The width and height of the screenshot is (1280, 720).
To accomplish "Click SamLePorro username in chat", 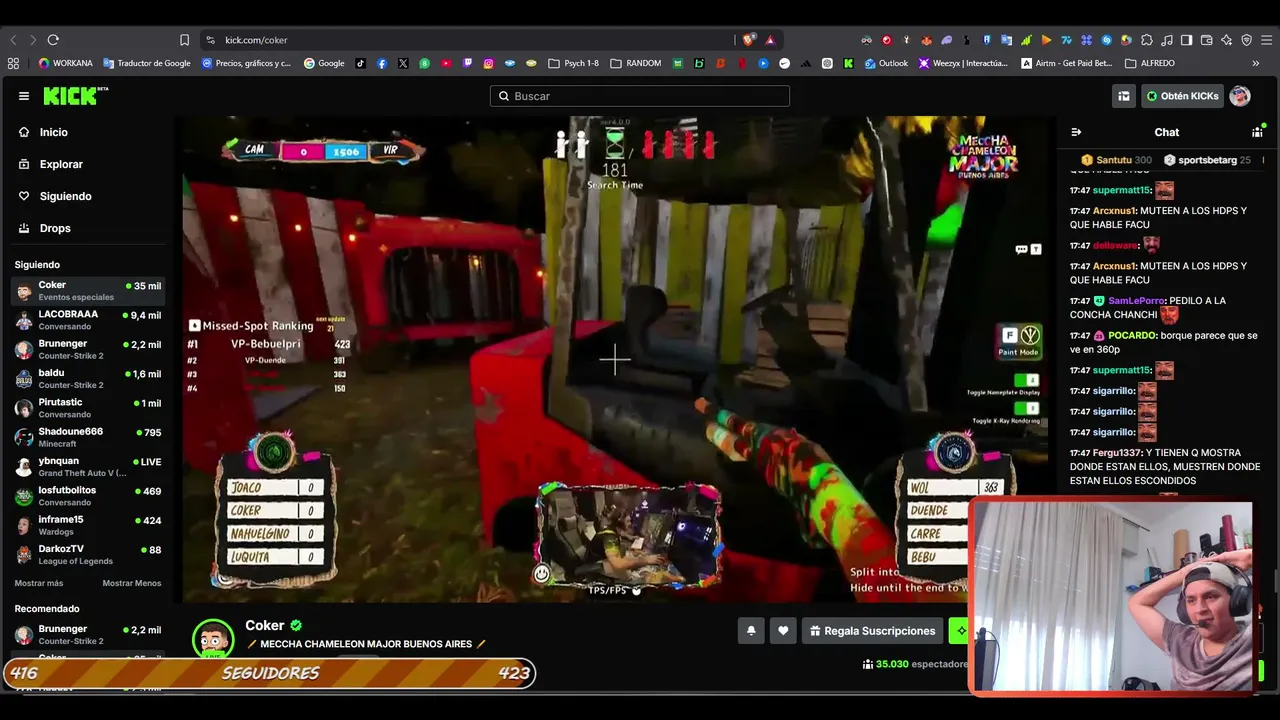I will point(1137,301).
